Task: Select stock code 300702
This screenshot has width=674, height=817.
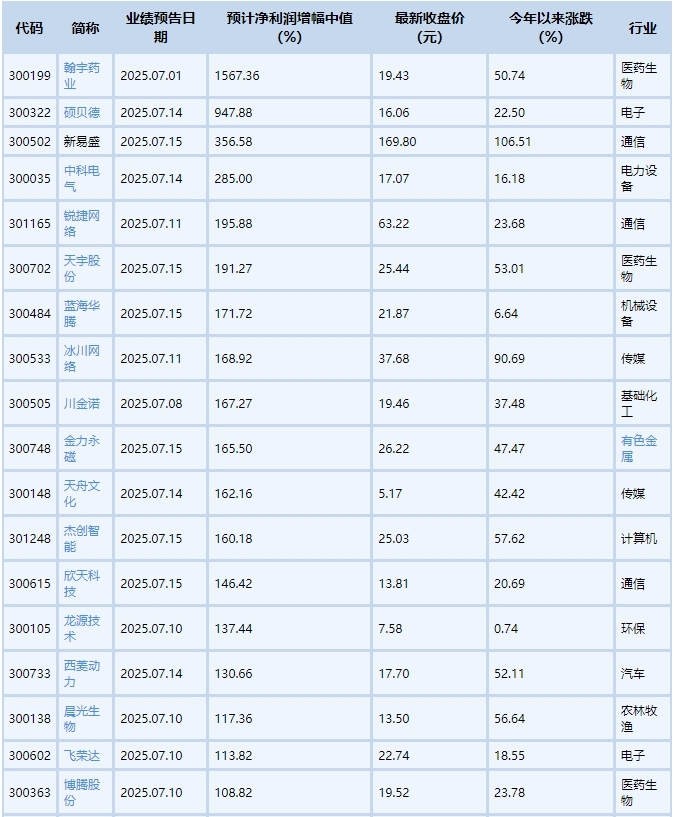Action: [30, 268]
